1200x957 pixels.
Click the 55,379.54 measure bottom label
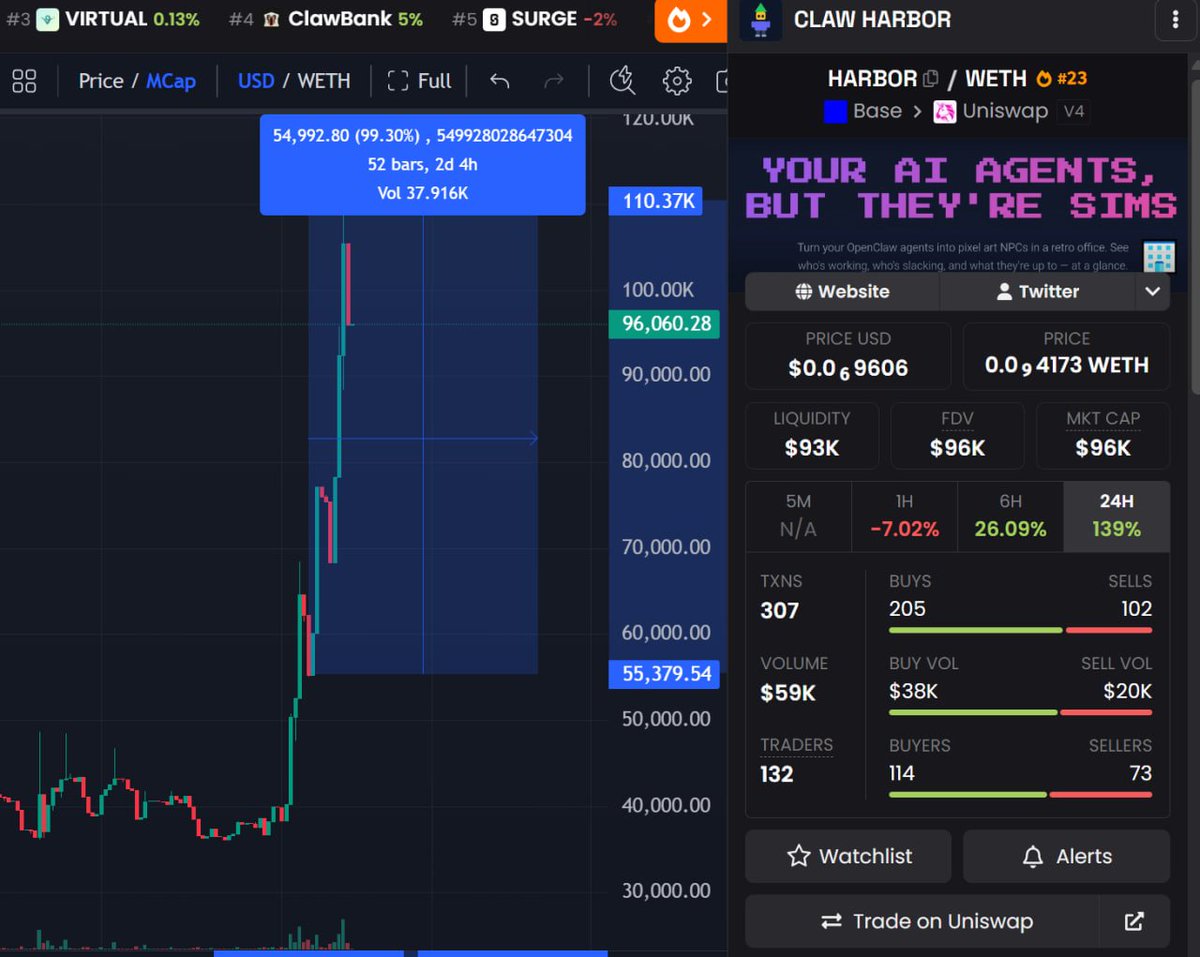pyautogui.click(x=665, y=674)
